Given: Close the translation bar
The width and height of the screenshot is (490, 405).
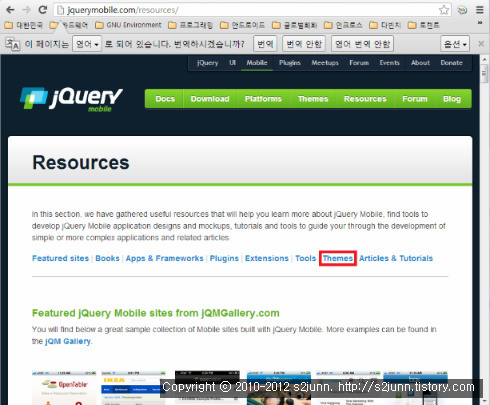Looking at the screenshot, I should click(481, 44).
